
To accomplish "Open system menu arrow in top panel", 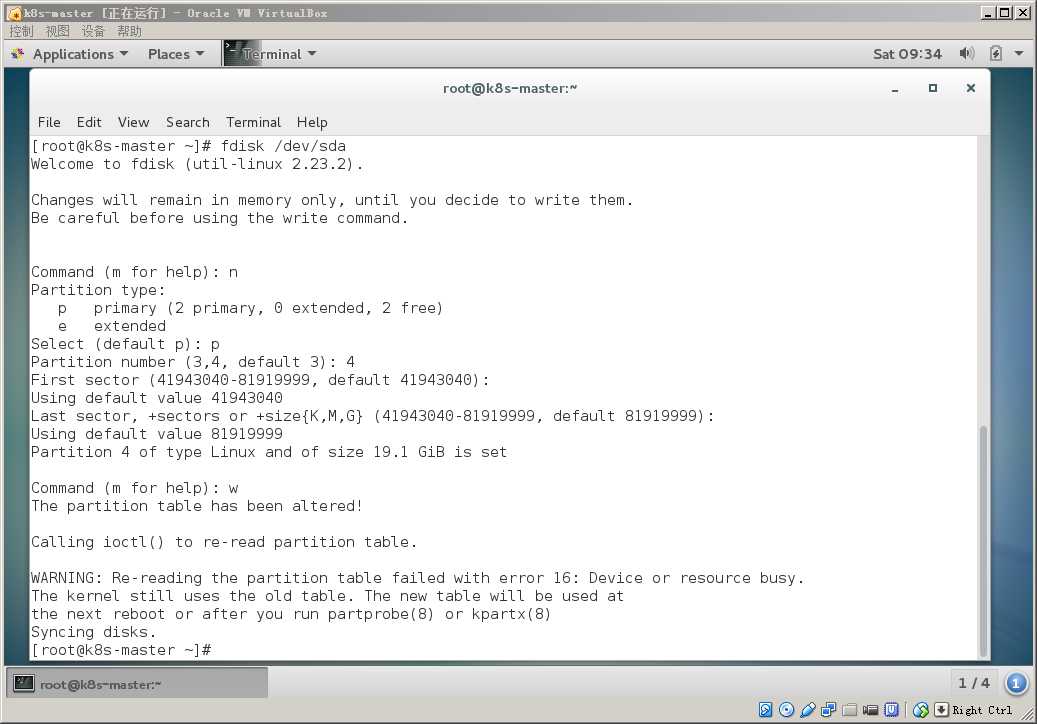I will pyautogui.click(x=1019, y=54).
